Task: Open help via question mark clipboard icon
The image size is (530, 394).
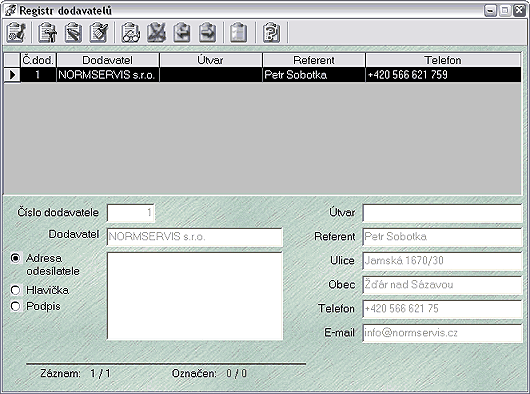Action: (x=271, y=33)
